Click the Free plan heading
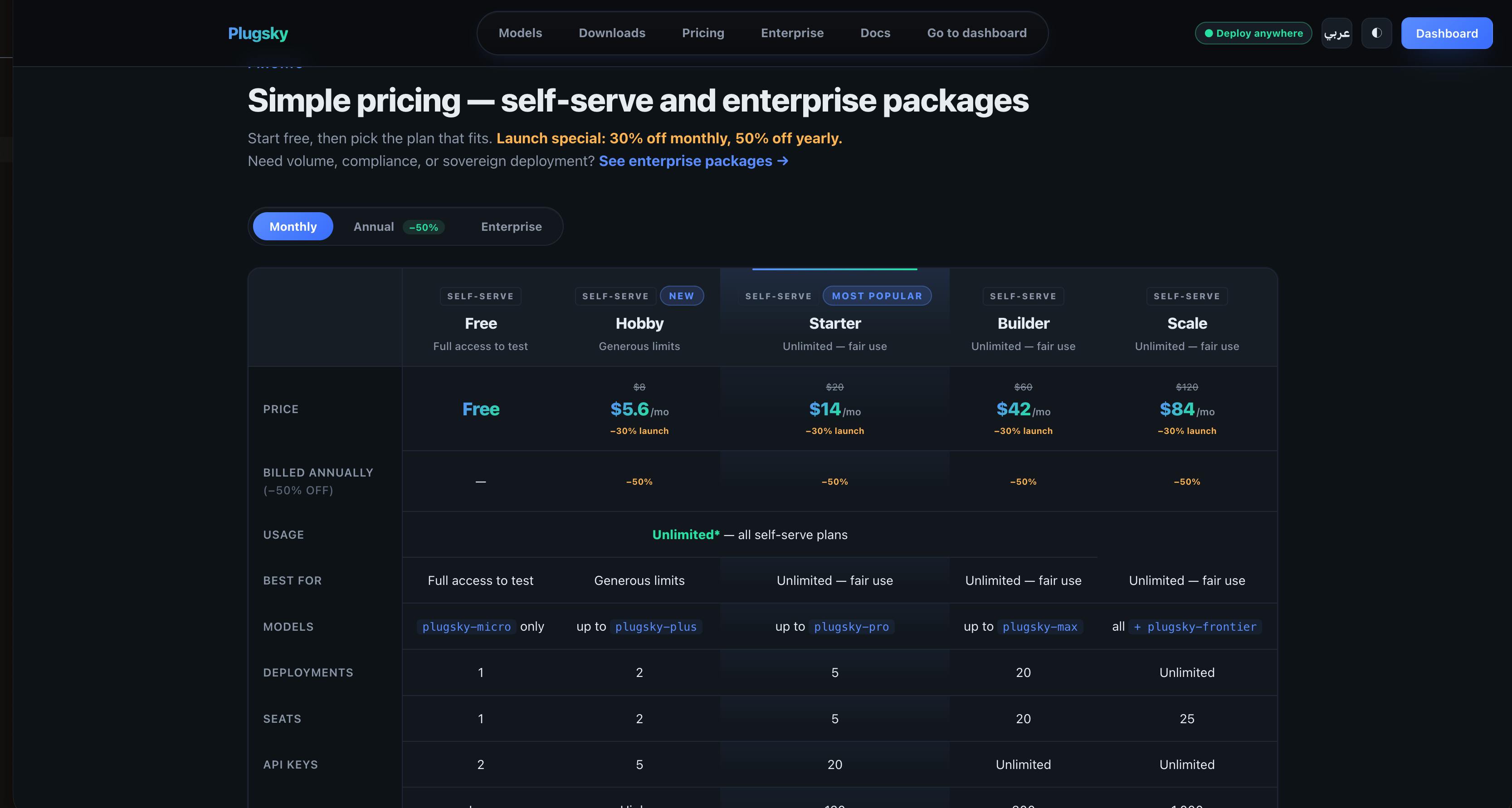The height and width of the screenshot is (808, 1512). [x=481, y=323]
